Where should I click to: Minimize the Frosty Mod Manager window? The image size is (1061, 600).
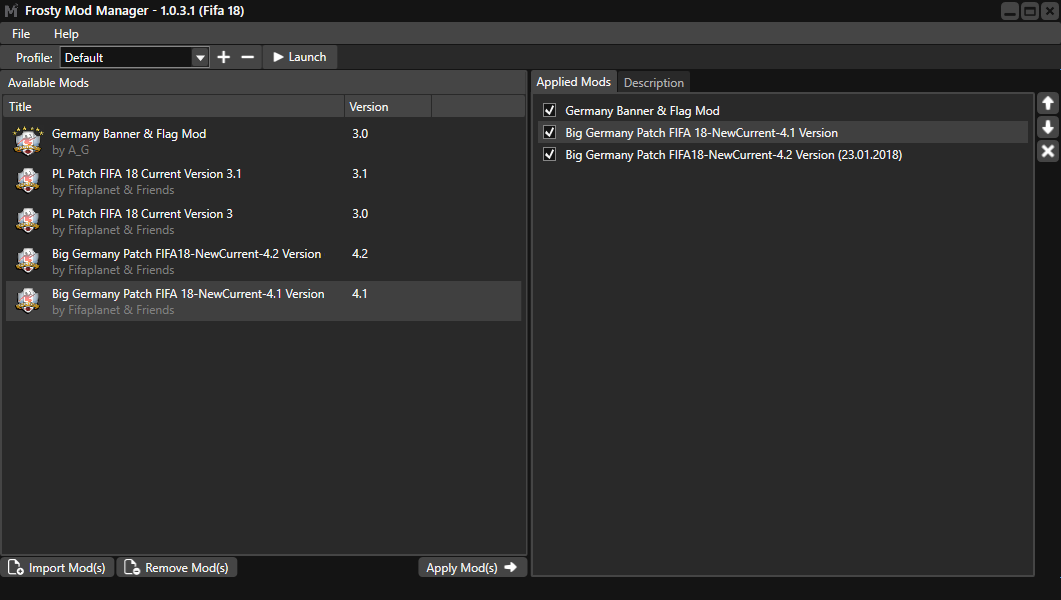pyautogui.click(x=1010, y=11)
